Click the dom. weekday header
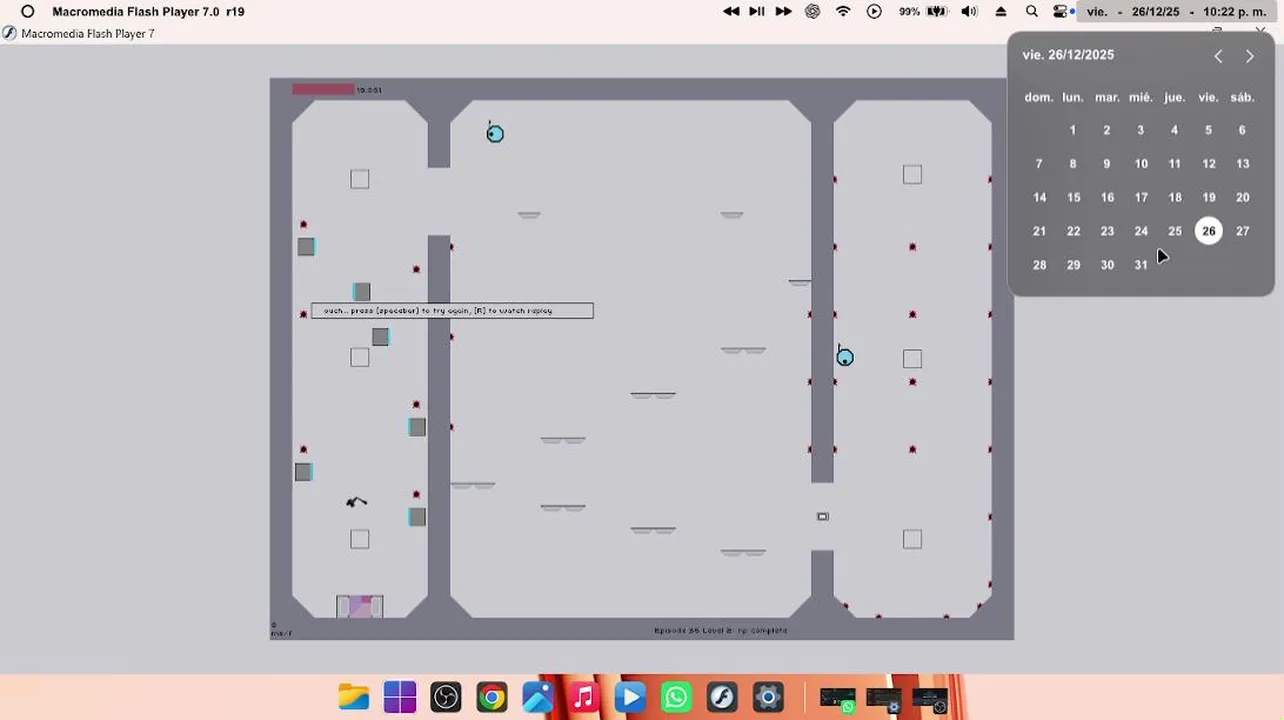 point(1039,97)
